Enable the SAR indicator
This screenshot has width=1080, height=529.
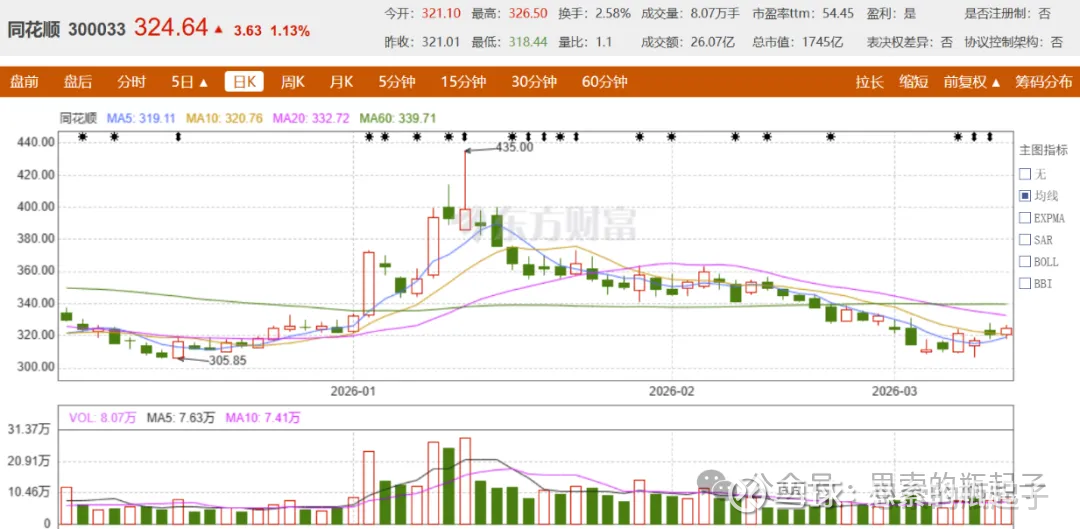[x=1024, y=240]
